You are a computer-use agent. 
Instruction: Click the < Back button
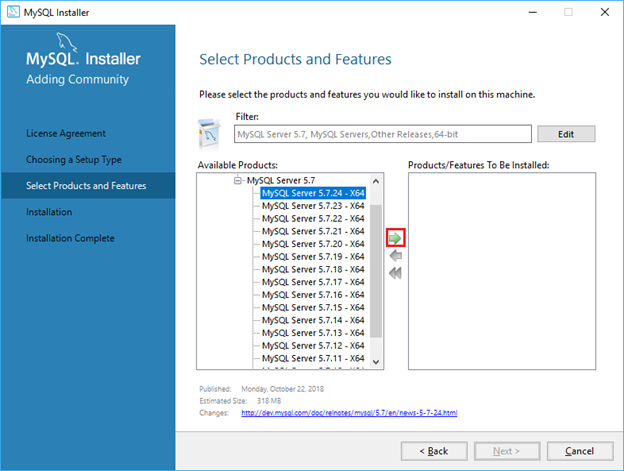434,451
